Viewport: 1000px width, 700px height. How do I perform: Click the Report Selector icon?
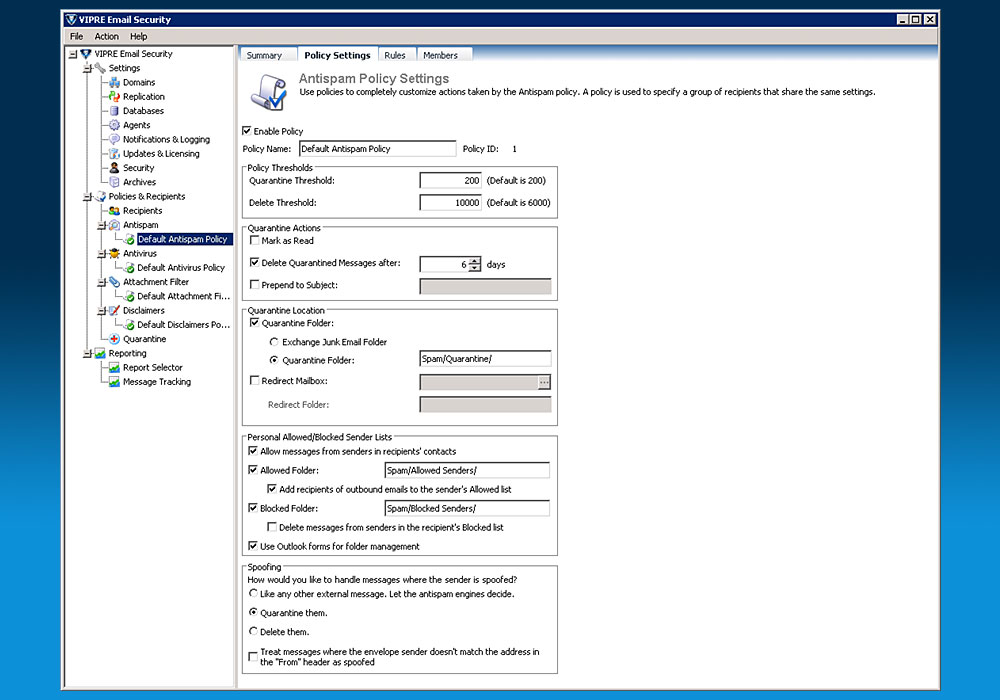(x=114, y=368)
